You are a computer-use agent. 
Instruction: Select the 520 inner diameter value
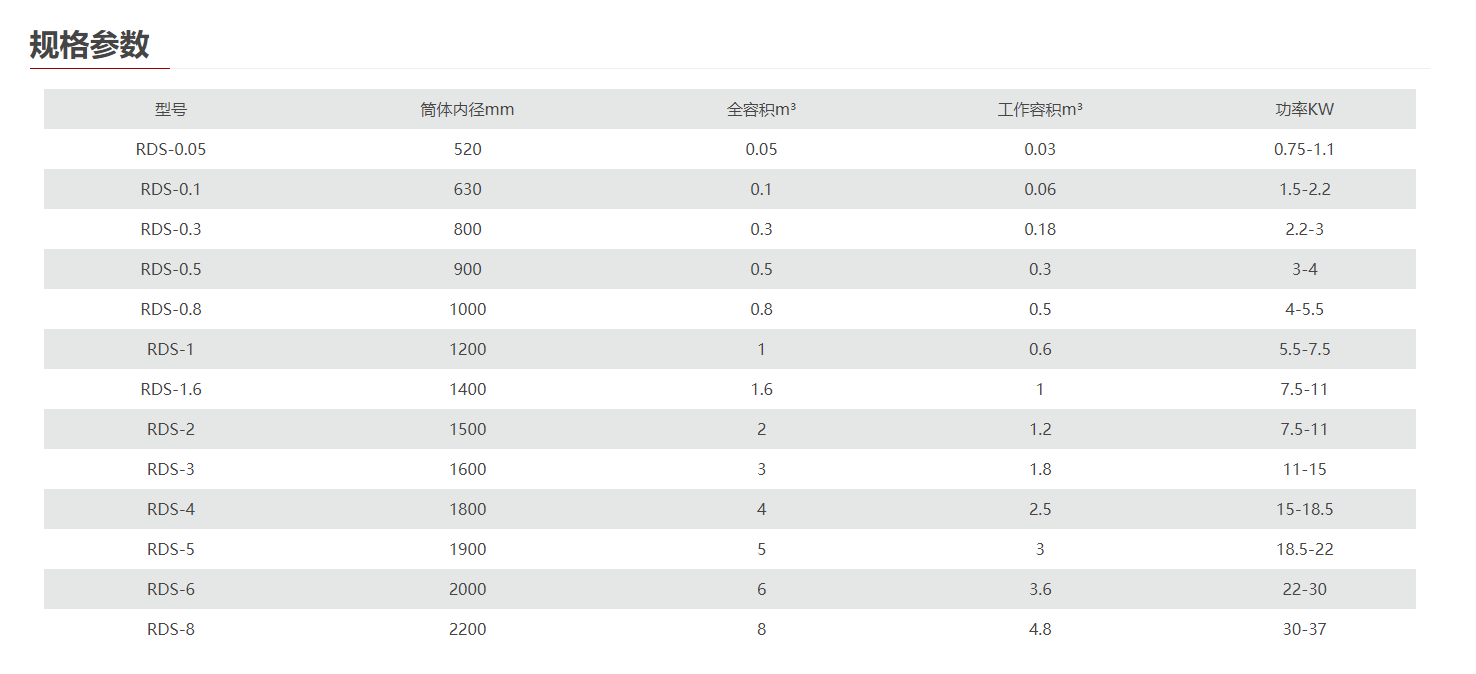tap(467, 149)
